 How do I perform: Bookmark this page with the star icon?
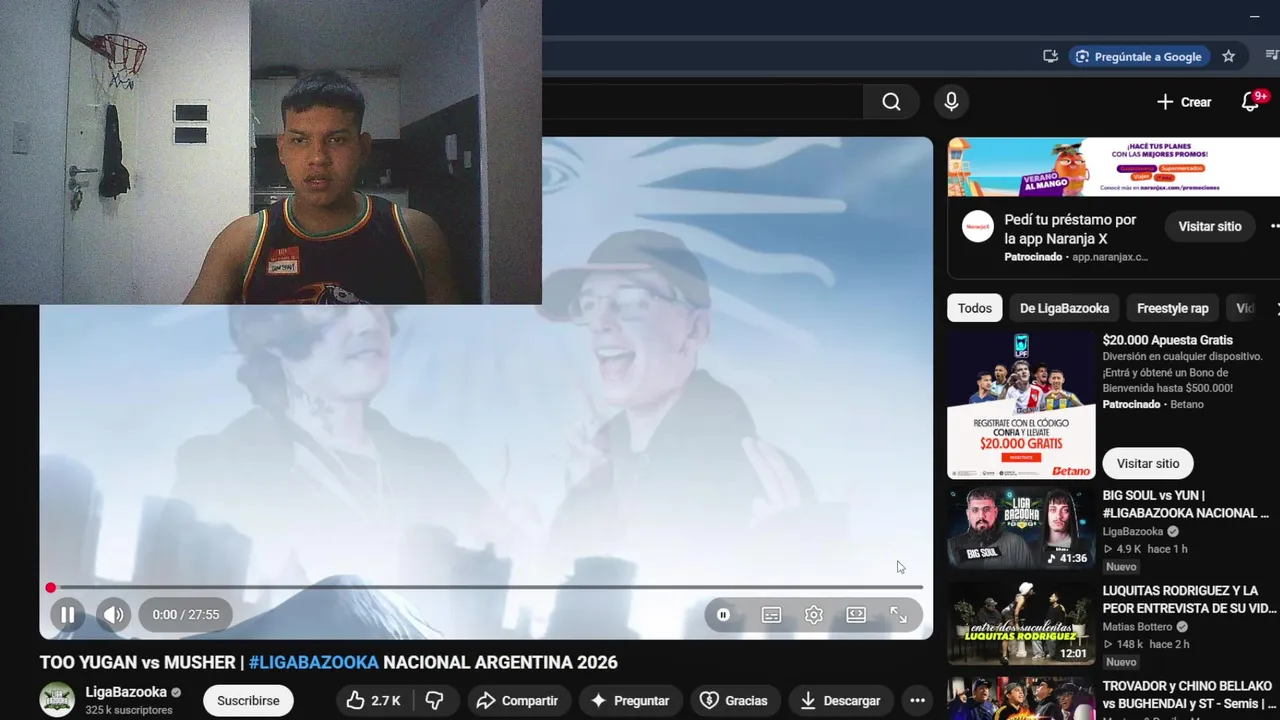(x=1229, y=56)
